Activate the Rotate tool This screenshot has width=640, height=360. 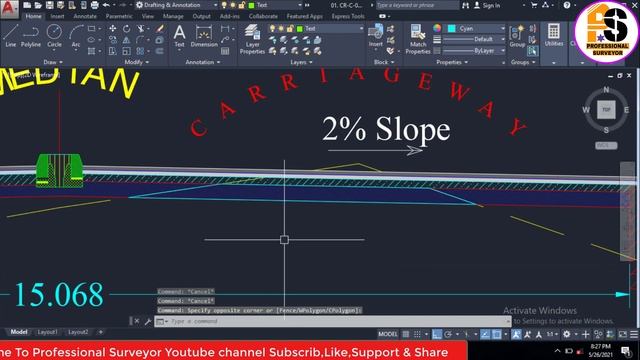coord(127,29)
